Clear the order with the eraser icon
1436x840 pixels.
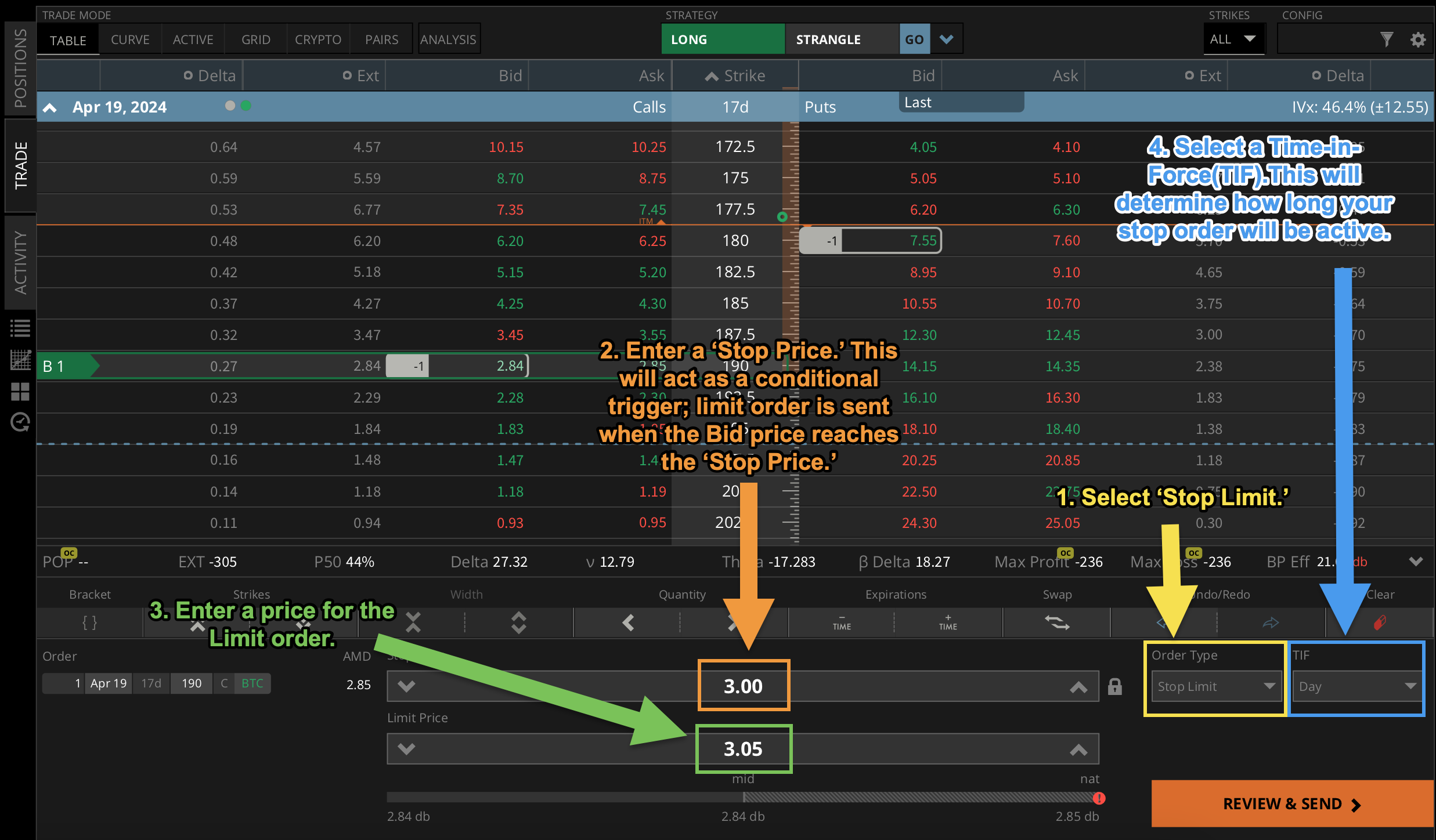(1380, 622)
